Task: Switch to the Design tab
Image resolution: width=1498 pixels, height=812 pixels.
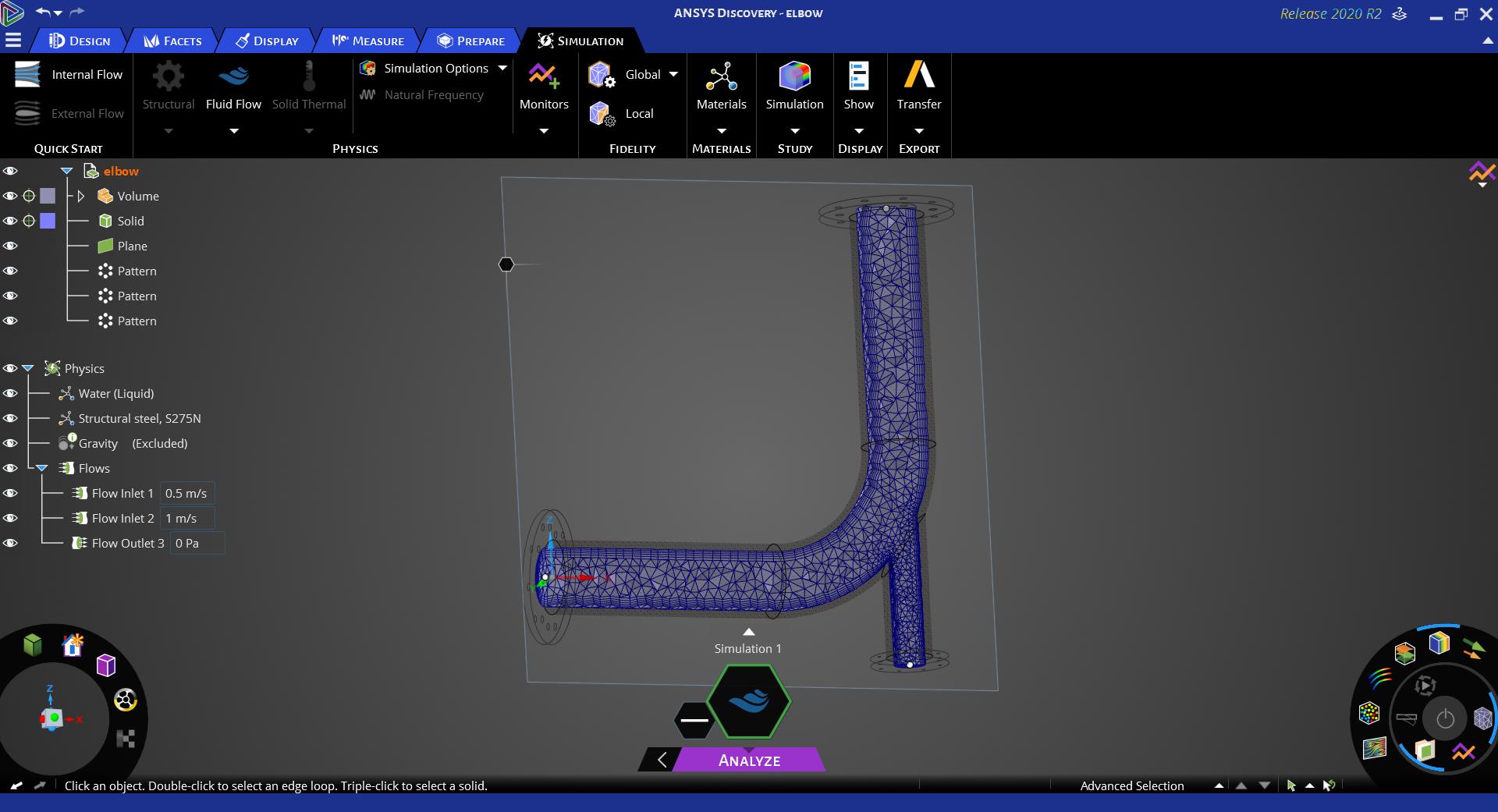Action: click(x=80, y=41)
